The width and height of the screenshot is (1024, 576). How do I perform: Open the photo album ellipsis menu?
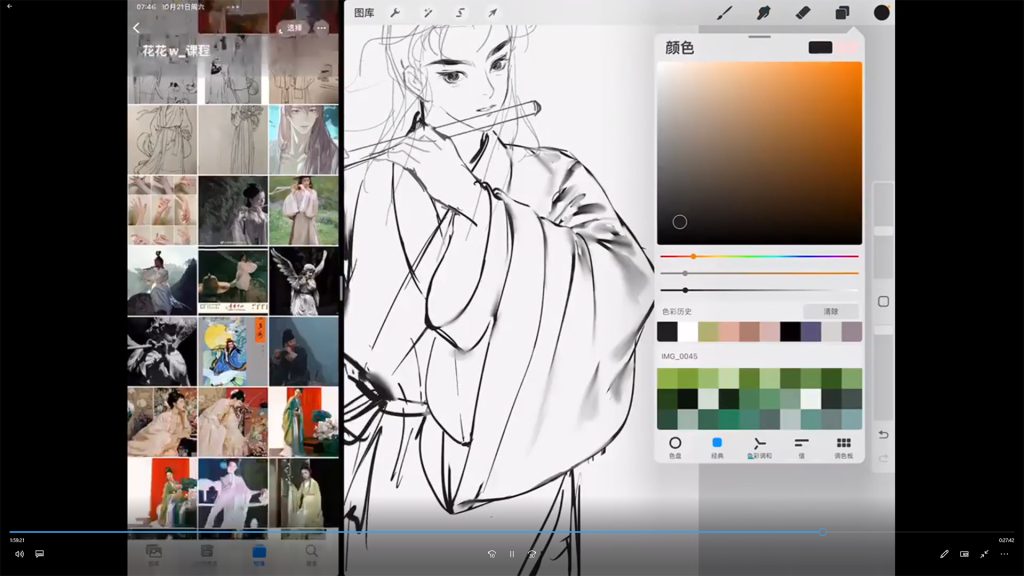click(321, 28)
